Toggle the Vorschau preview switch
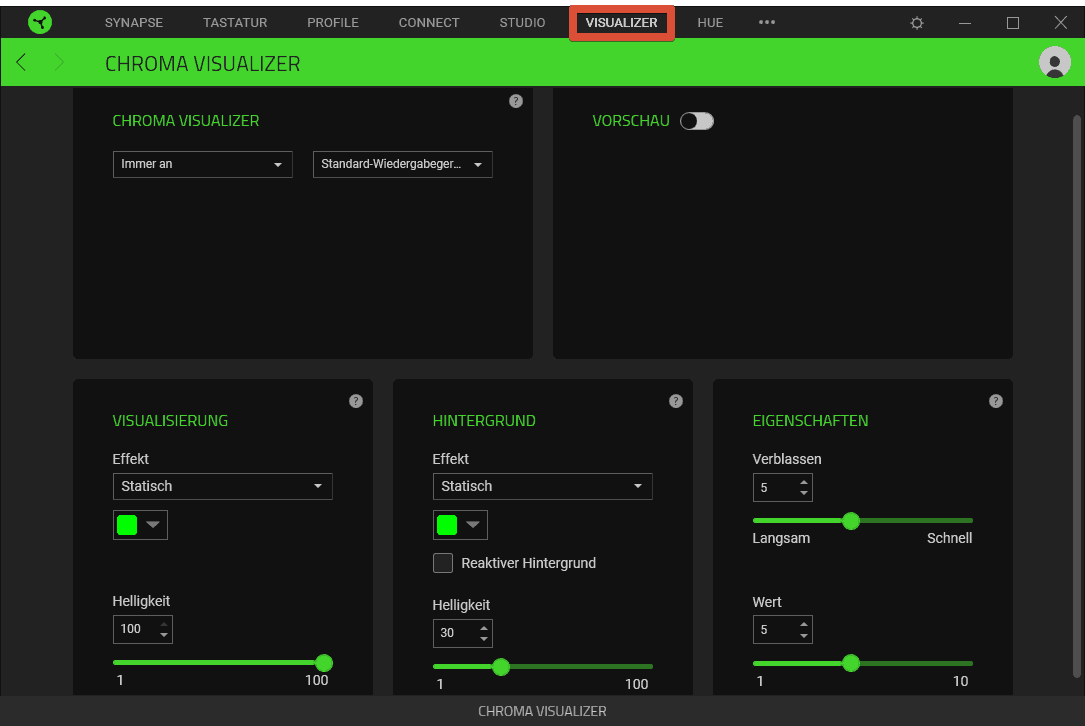Screen dimensions: 1085x726 coord(697,121)
